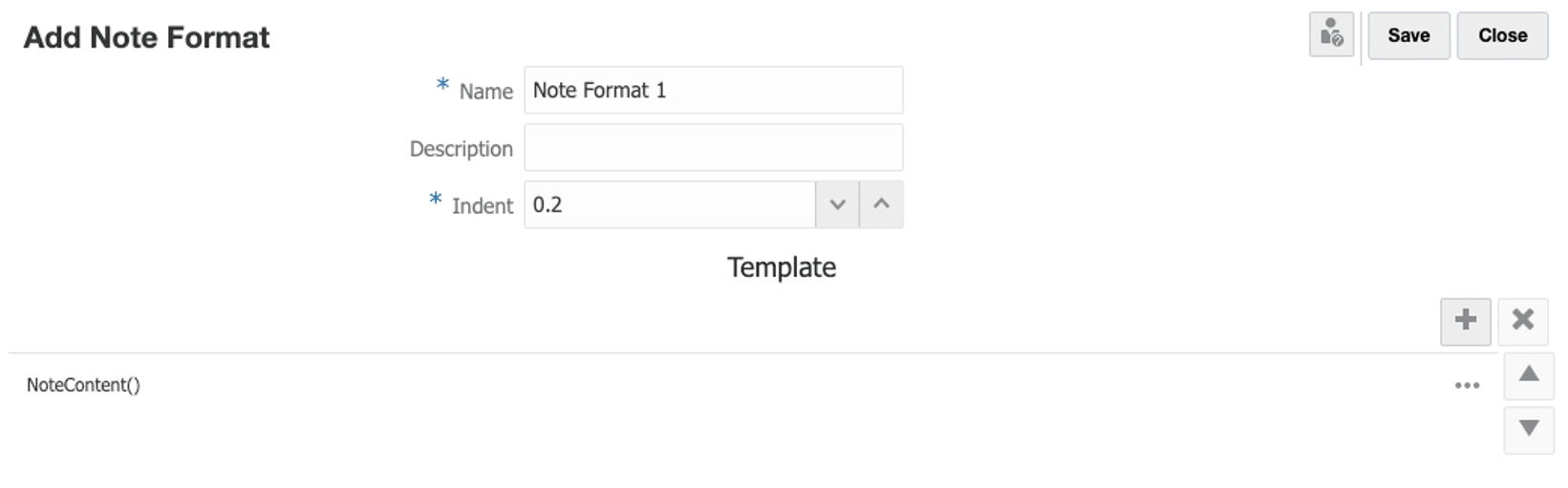Save the note format
The image size is (1568, 488).
coord(1407,36)
